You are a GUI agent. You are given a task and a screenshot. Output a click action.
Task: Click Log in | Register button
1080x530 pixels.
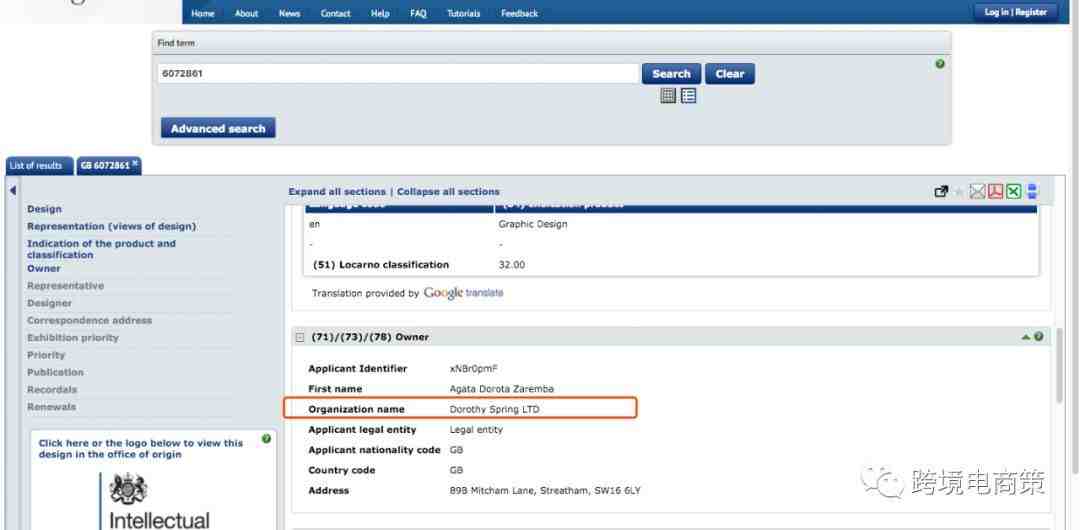1015,12
